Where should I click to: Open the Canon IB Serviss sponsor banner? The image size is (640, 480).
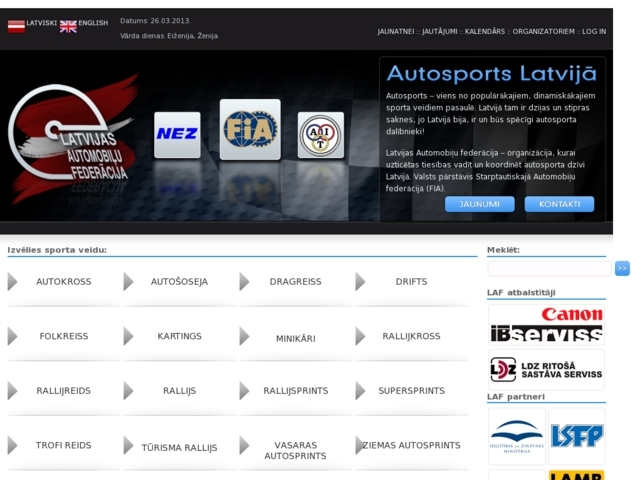point(547,325)
